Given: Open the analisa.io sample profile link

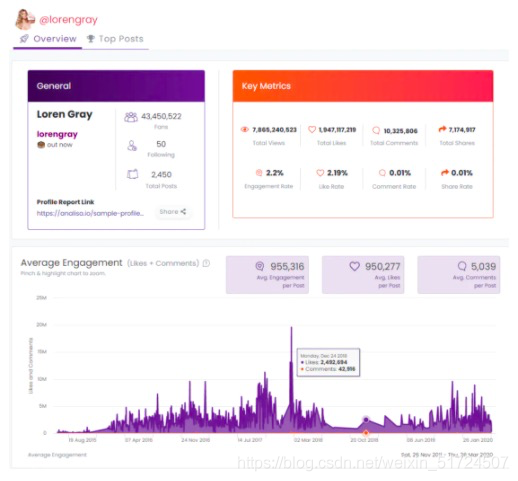Looking at the screenshot, I should click(90, 213).
